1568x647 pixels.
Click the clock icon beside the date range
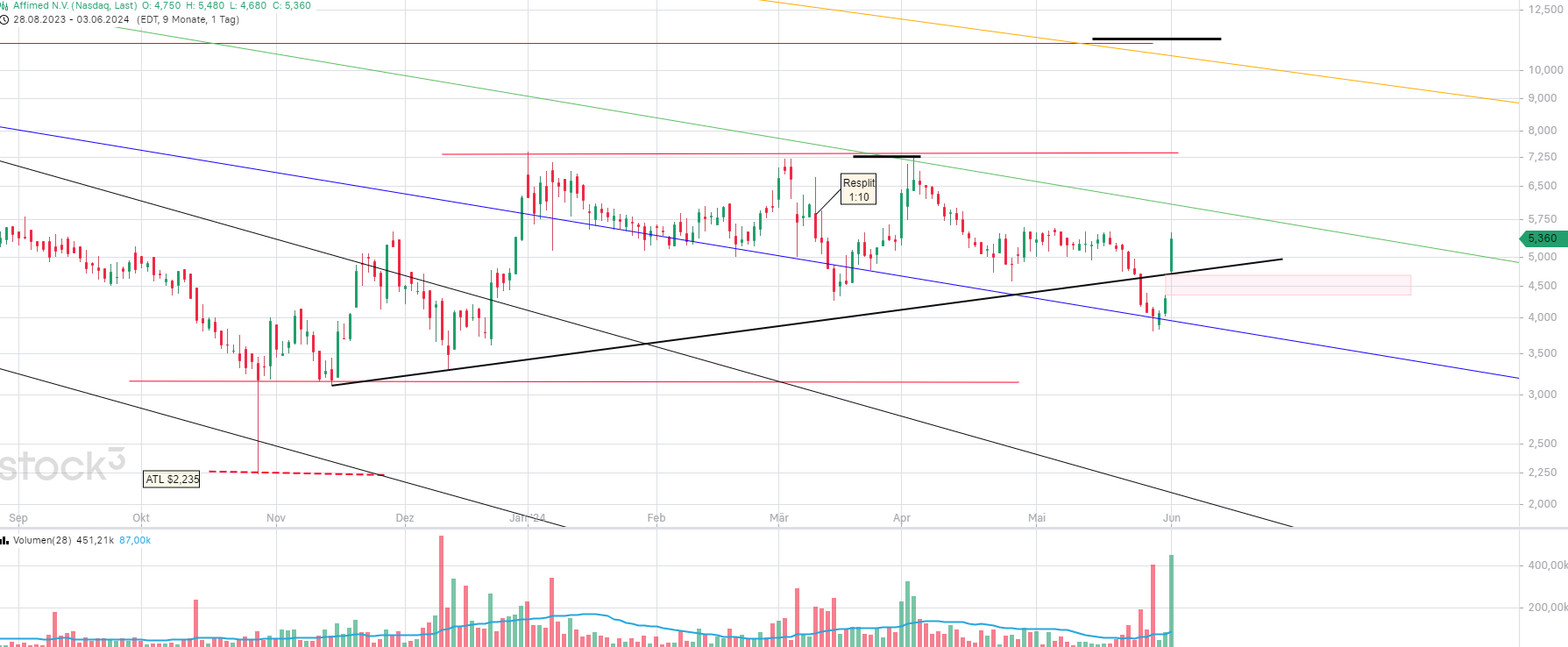click(4, 19)
